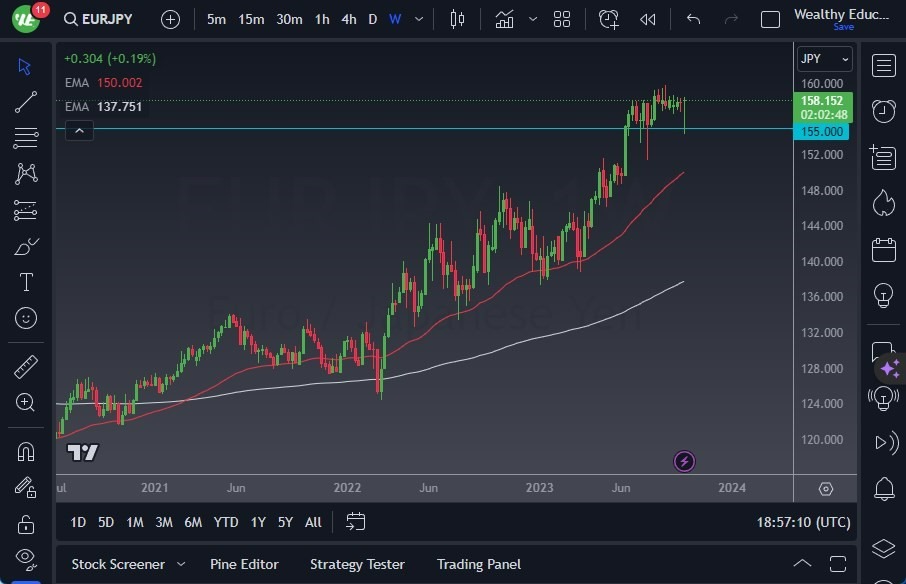
Task: Open the economic calendar sidebar panel
Action: click(883, 249)
